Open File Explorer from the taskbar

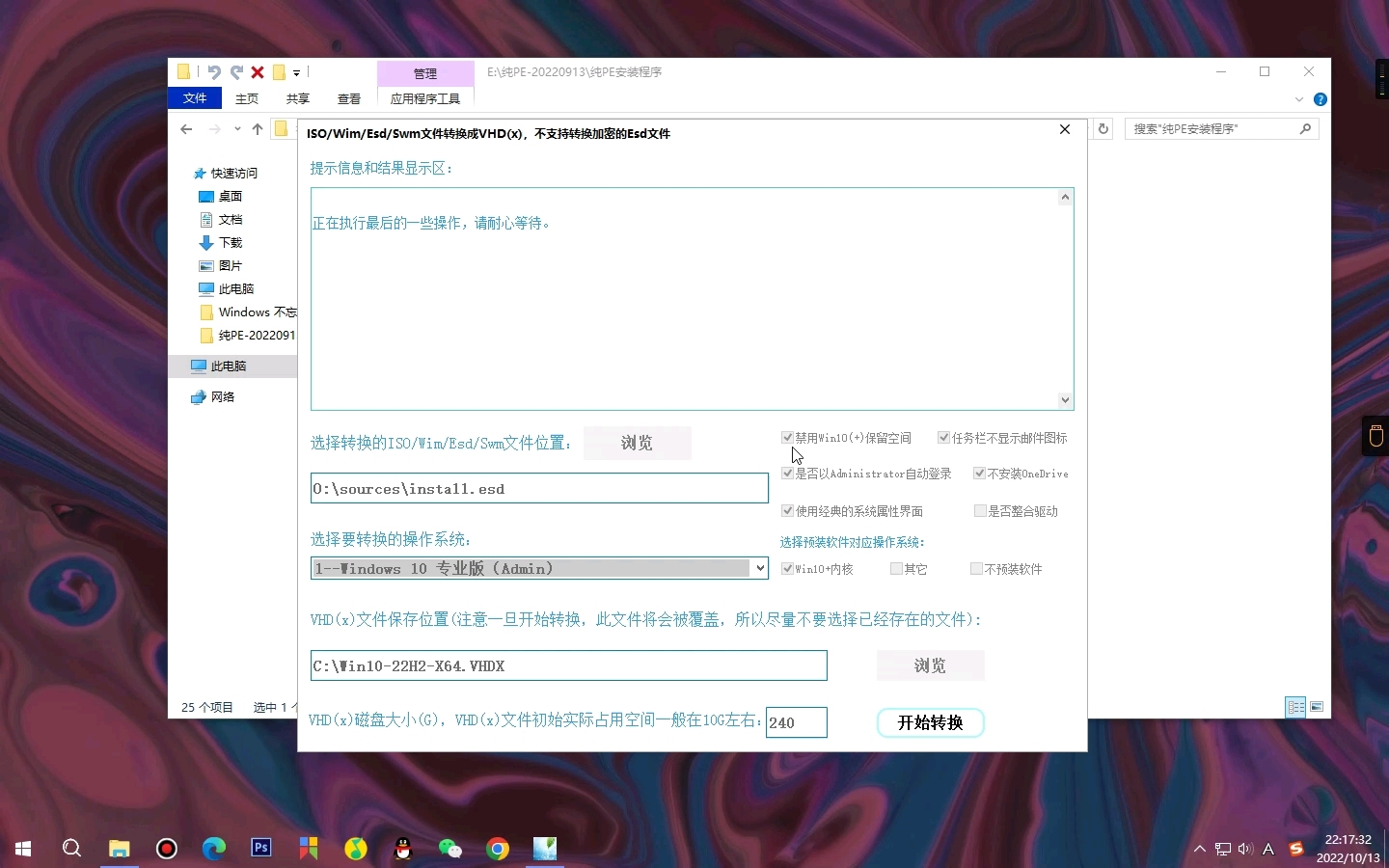119,849
